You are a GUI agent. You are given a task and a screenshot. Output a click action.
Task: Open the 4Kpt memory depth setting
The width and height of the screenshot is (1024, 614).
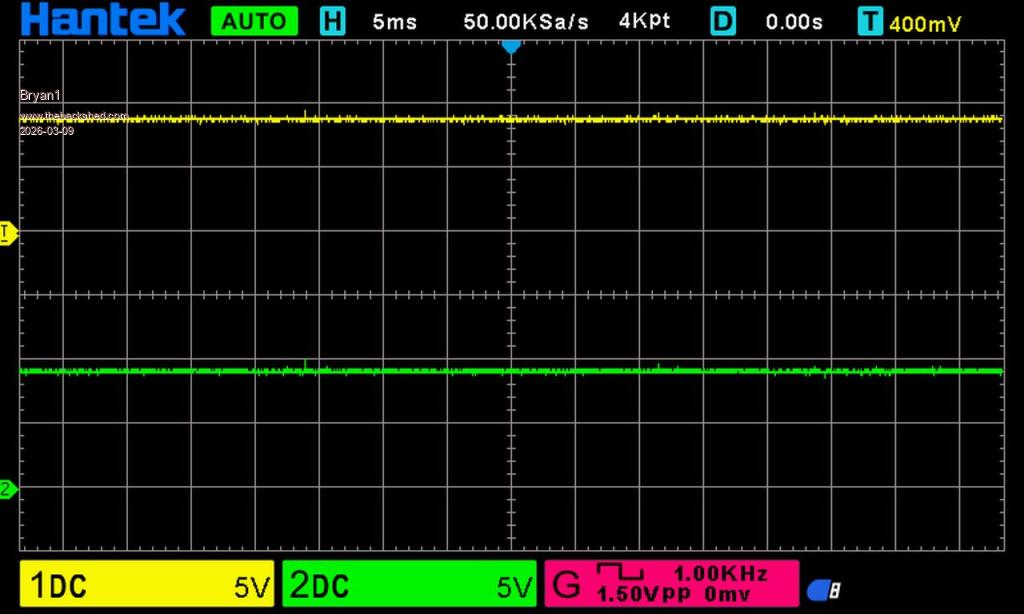645,21
